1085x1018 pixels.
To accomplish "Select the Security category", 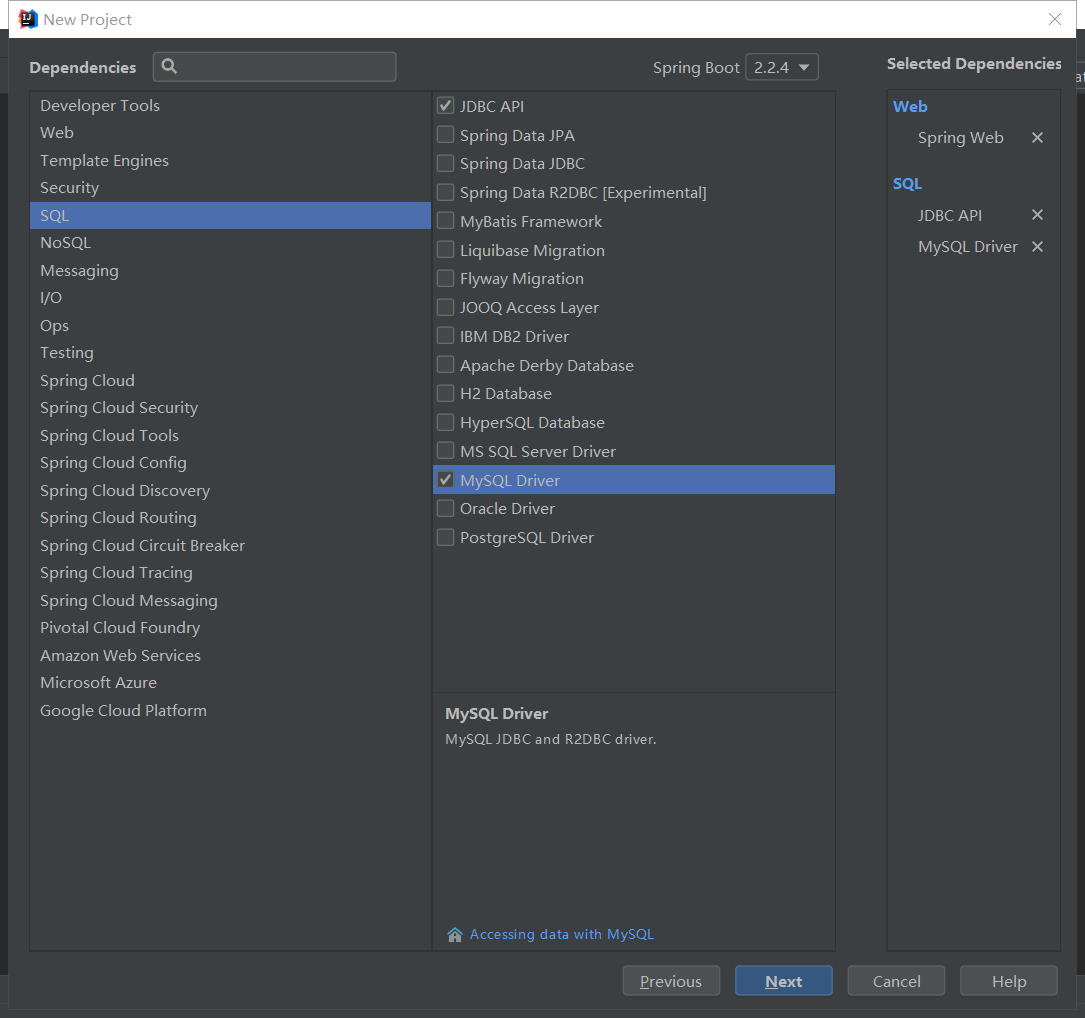I will [230, 188].
